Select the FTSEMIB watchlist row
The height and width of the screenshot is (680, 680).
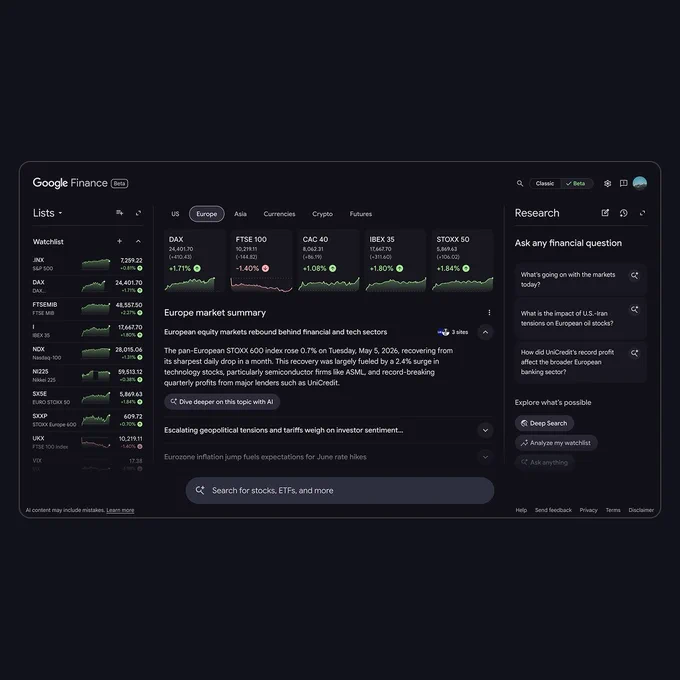coord(88,309)
